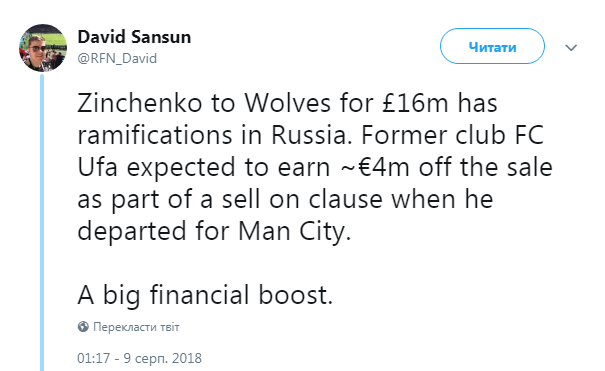
Task: Click the line 'A big financial boost.'
Action: tap(205, 295)
